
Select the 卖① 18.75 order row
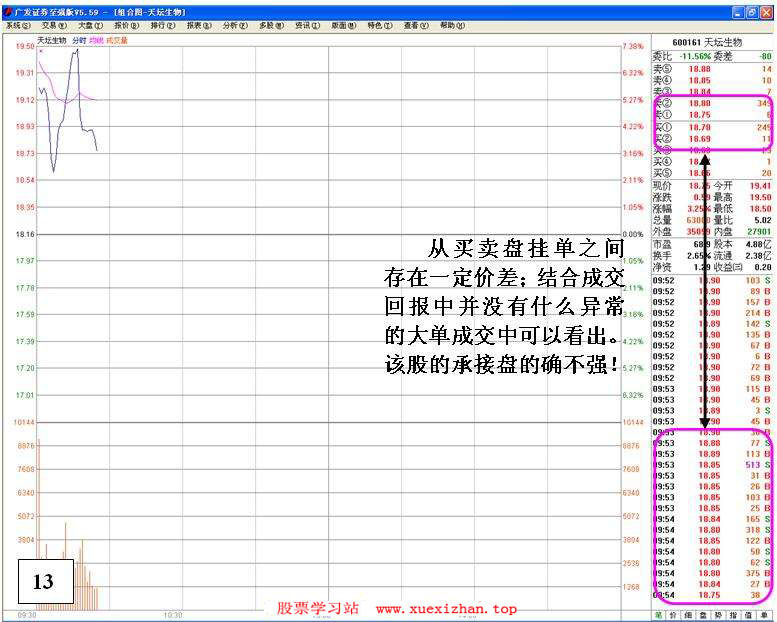712,114
